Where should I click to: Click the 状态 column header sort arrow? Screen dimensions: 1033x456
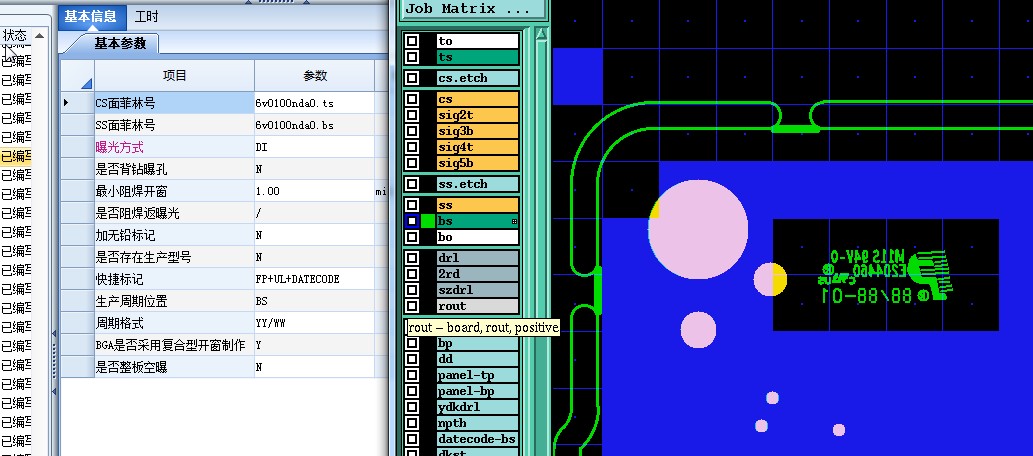pyautogui.click(x=39, y=36)
